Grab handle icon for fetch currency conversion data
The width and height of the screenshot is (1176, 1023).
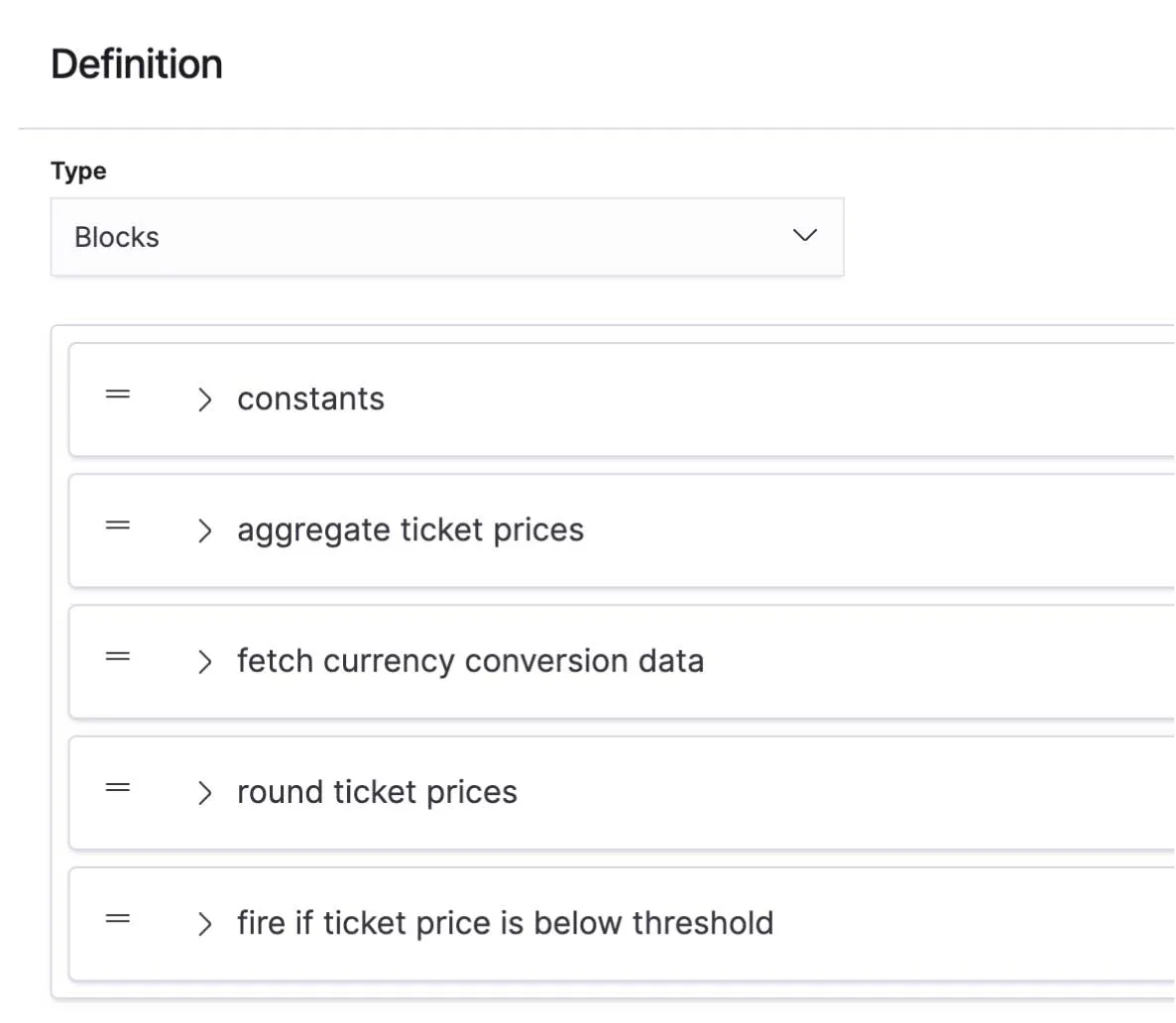118,656
